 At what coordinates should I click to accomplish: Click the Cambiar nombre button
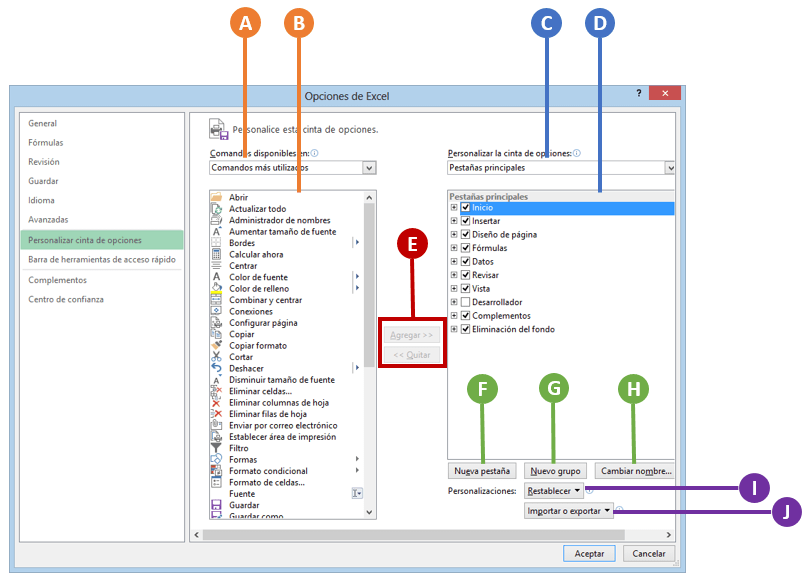[635, 471]
